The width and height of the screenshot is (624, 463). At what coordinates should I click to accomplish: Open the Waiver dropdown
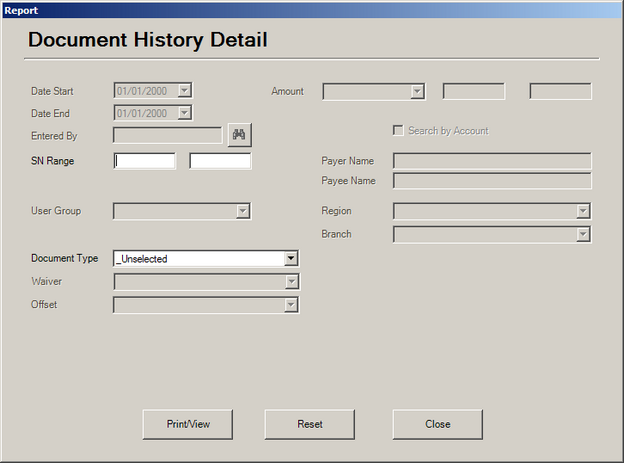click(291, 282)
